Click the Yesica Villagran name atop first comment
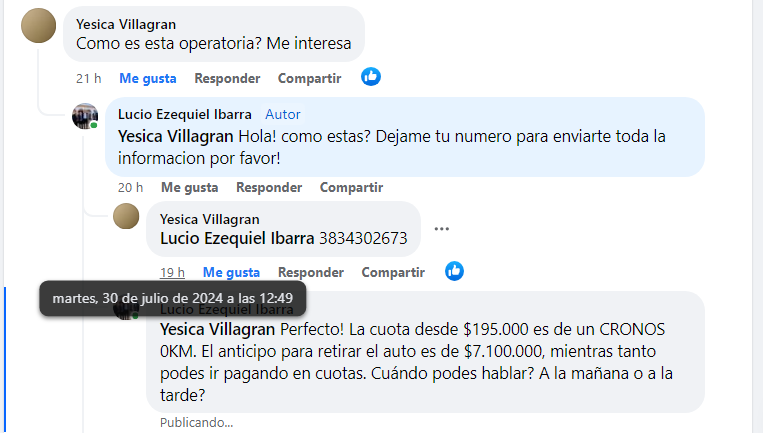763x433 pixels. [x=126, y=24]
